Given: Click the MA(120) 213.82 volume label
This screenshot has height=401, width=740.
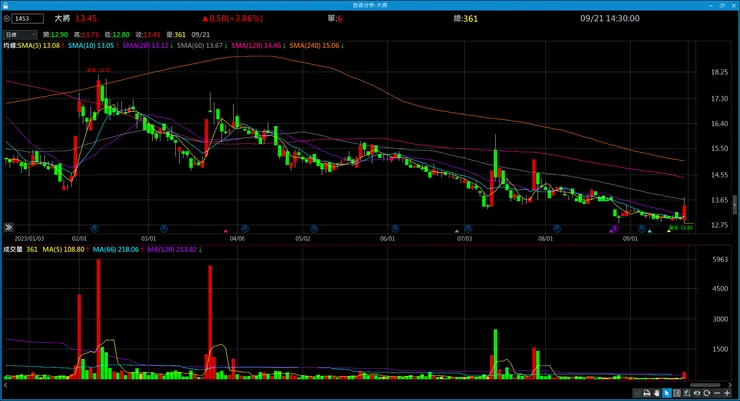Looking at the screenshot, I should [172, 249].
